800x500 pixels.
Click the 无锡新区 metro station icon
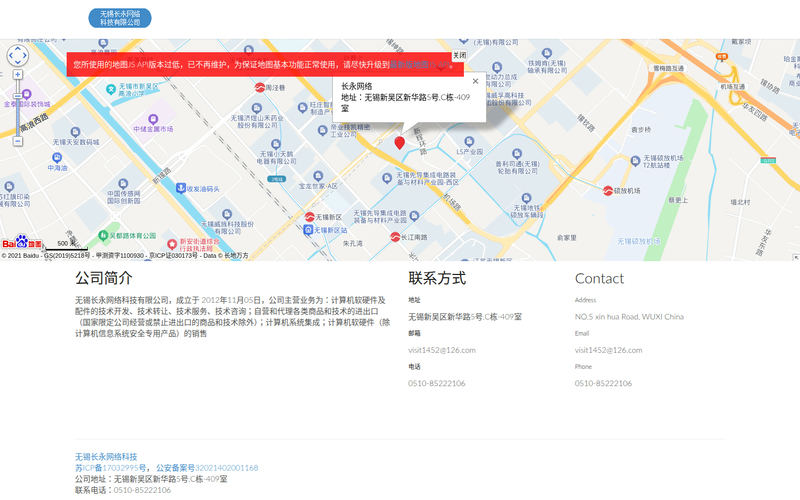(310, 217)
